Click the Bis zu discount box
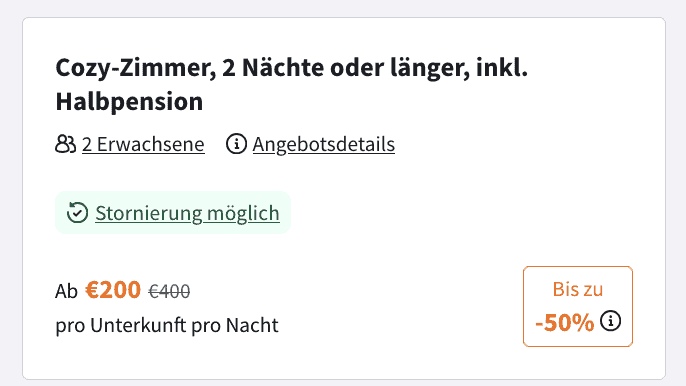The image size is (686, 386). coord(578,306)
